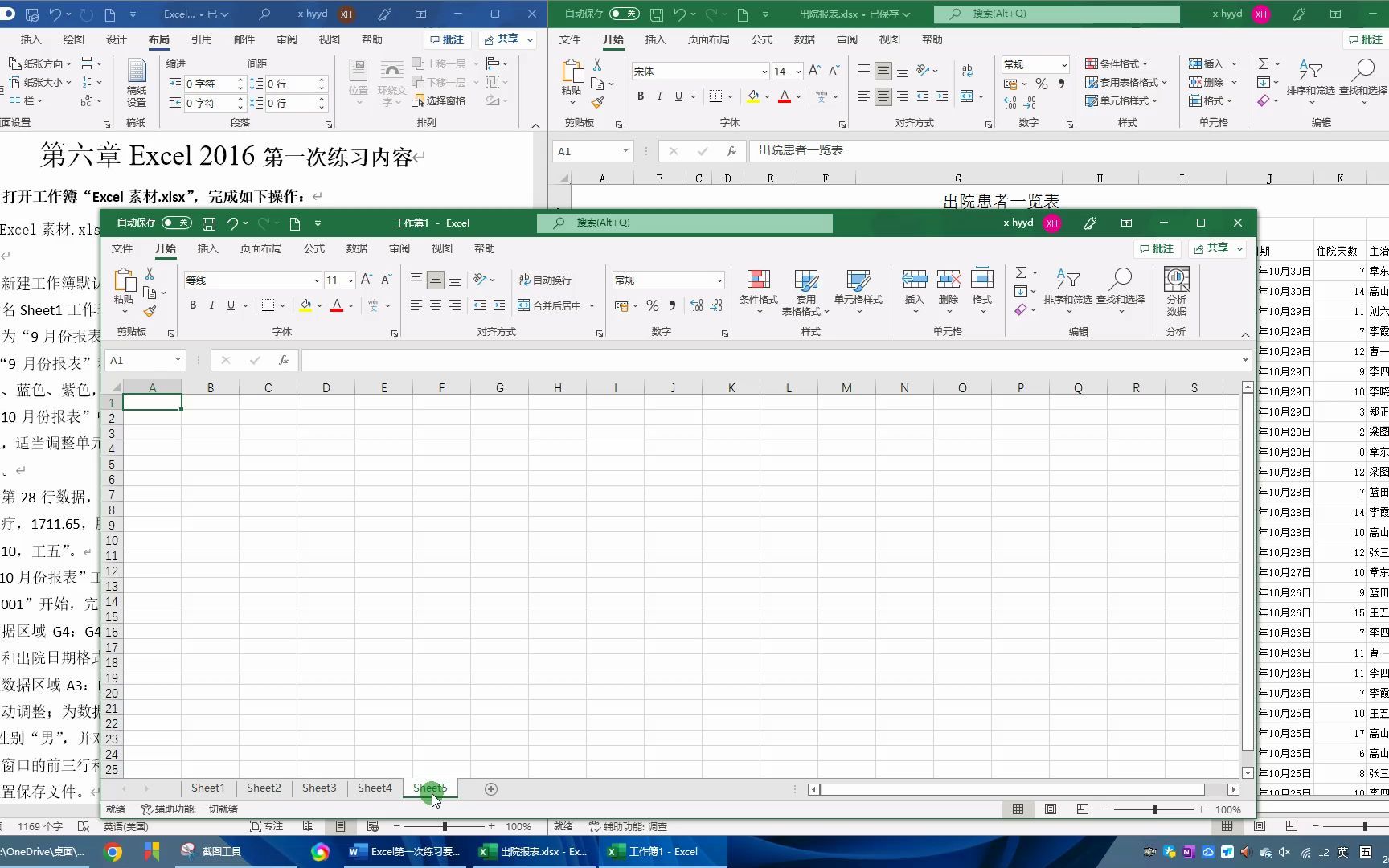The width and height of the screenshot is (1389, 868).
Task: Toggle Bold in 出院报表 Excel ribbon
Action: coord(641,96)
